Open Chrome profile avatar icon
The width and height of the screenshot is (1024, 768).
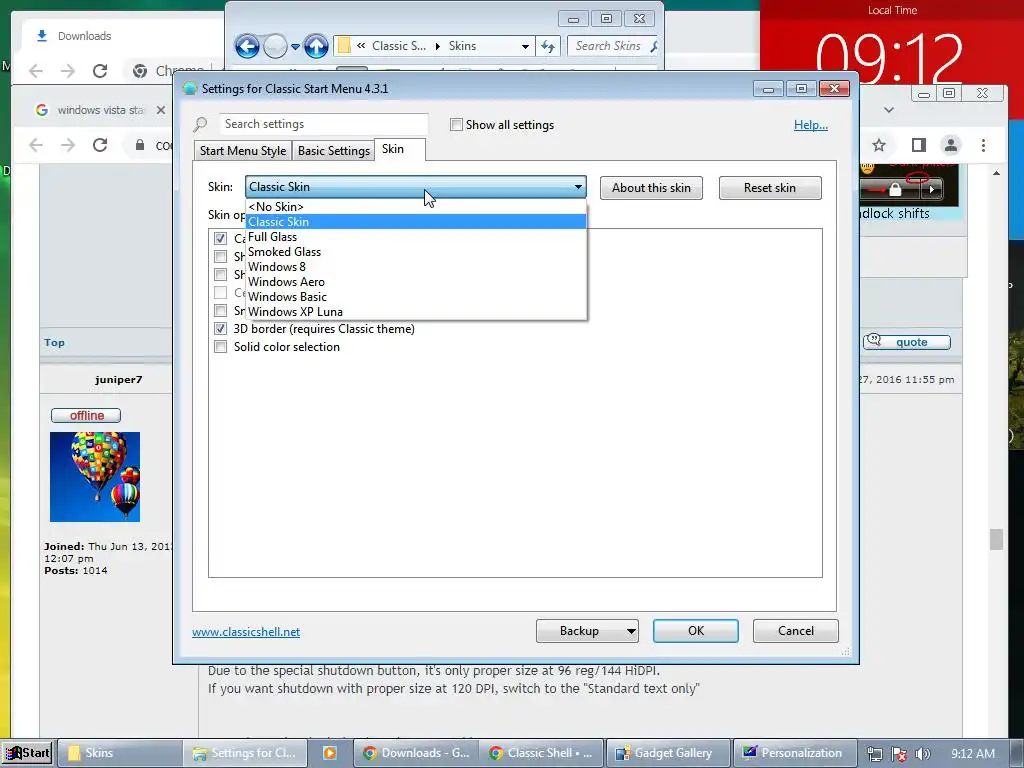[x=951, y=145]
